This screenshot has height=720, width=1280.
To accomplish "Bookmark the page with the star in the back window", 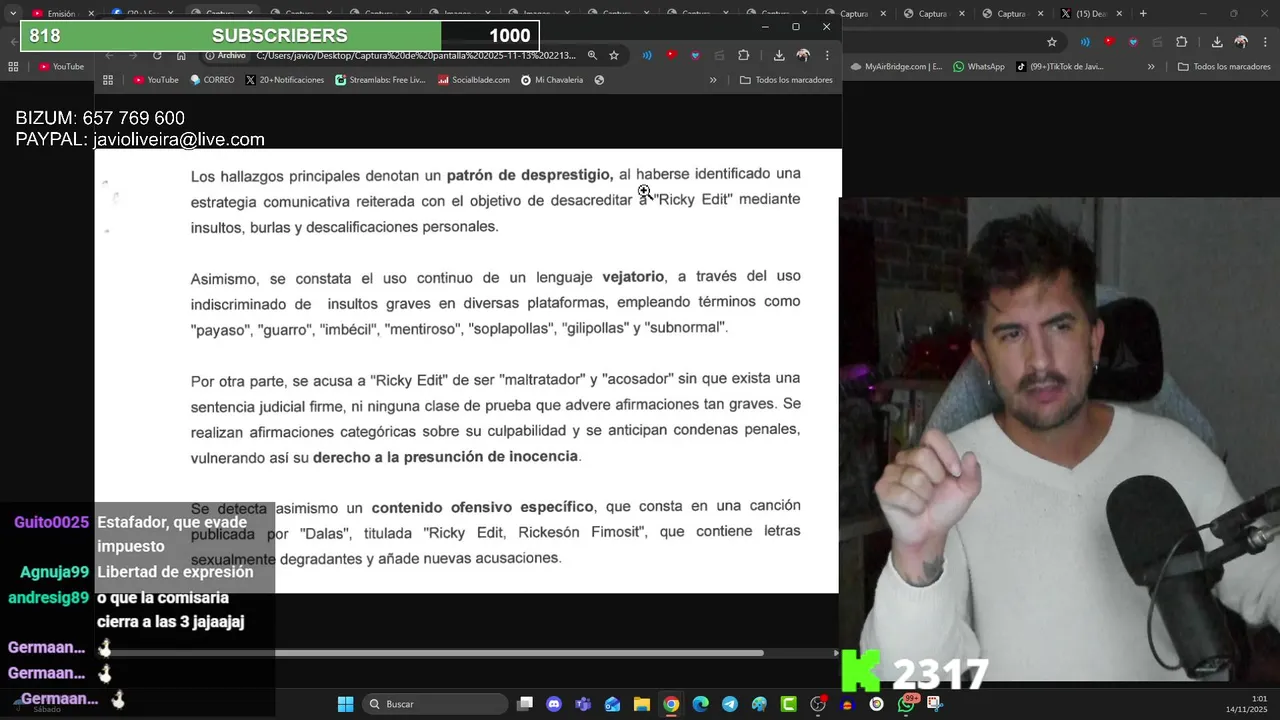I will pos(1052,42).
